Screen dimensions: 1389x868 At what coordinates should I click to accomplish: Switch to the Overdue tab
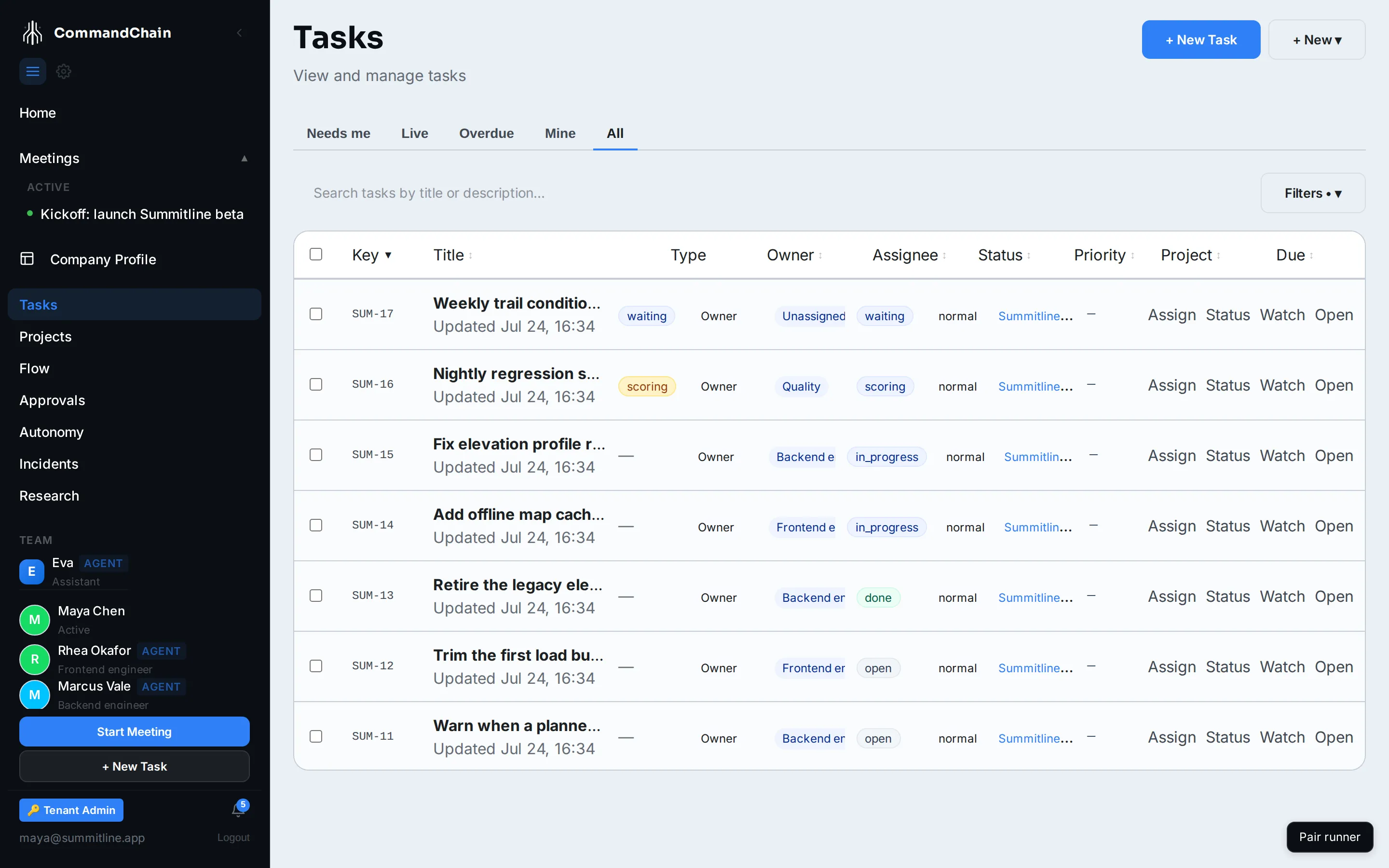[486, 133]
